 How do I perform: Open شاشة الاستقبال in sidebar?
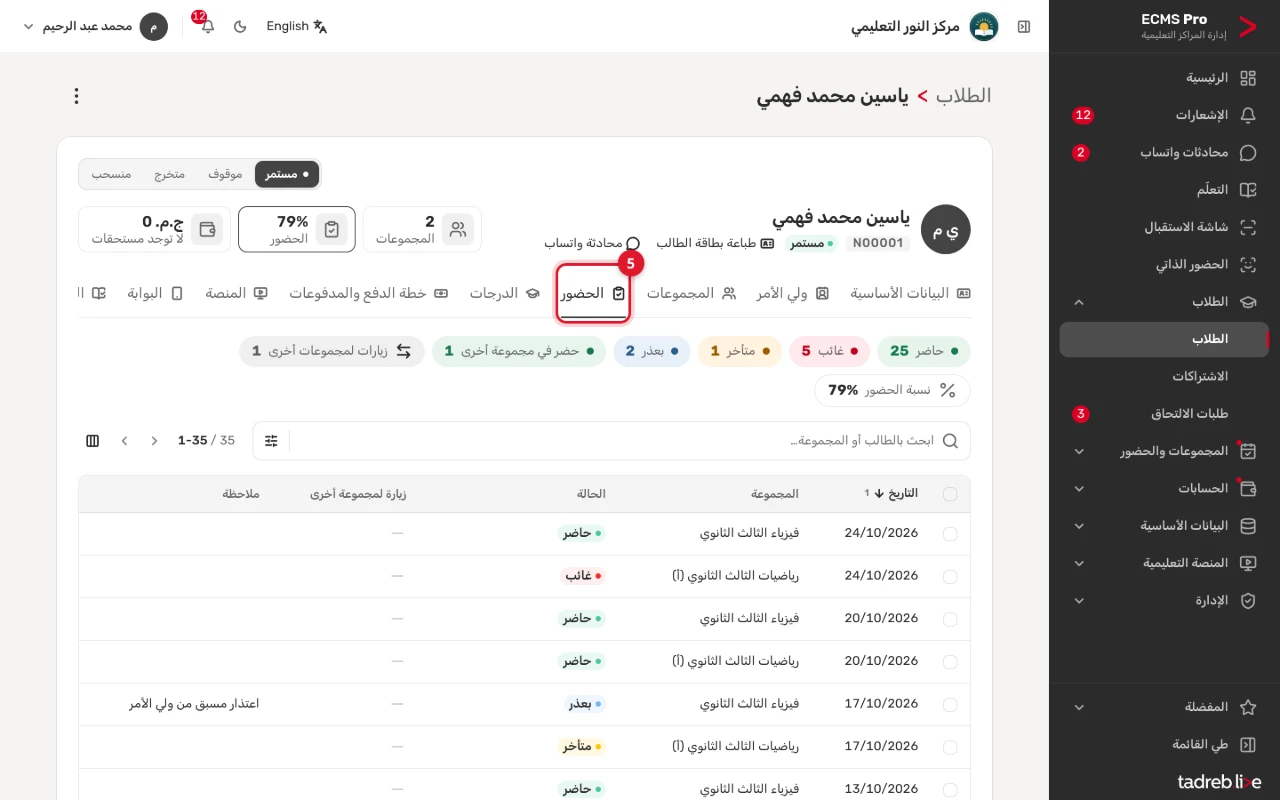(x=1164, y=227)
